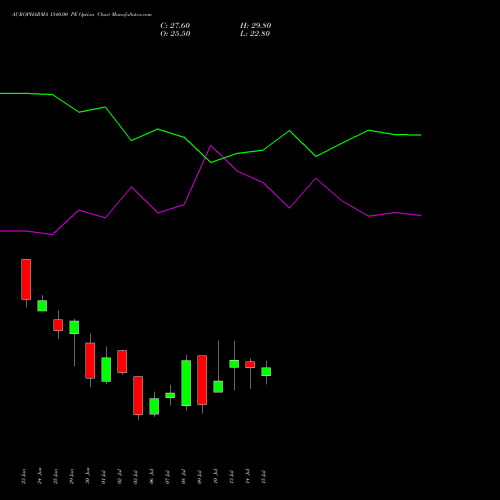This screenshot has height=500, width=500.
Task: Click the 30 Jun date axis label
Action: coord(88,476)
